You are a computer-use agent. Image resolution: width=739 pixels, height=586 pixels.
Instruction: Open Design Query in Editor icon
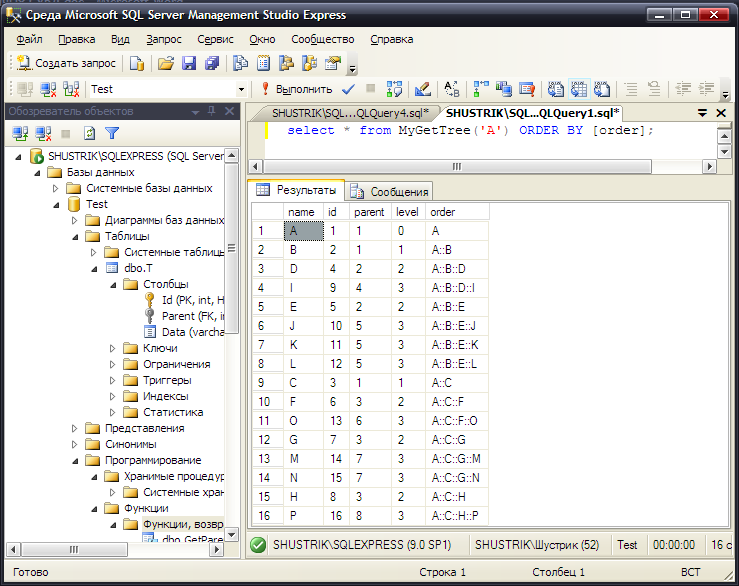pos(422,89)
